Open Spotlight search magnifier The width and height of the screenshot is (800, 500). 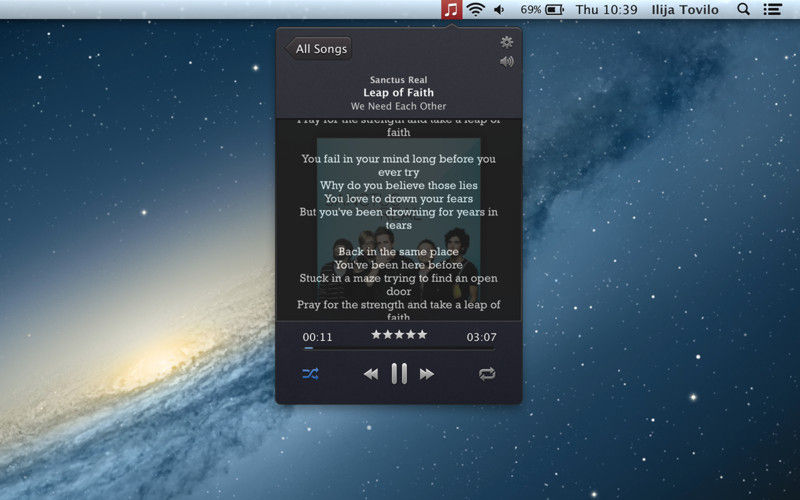tap(744, 9)
